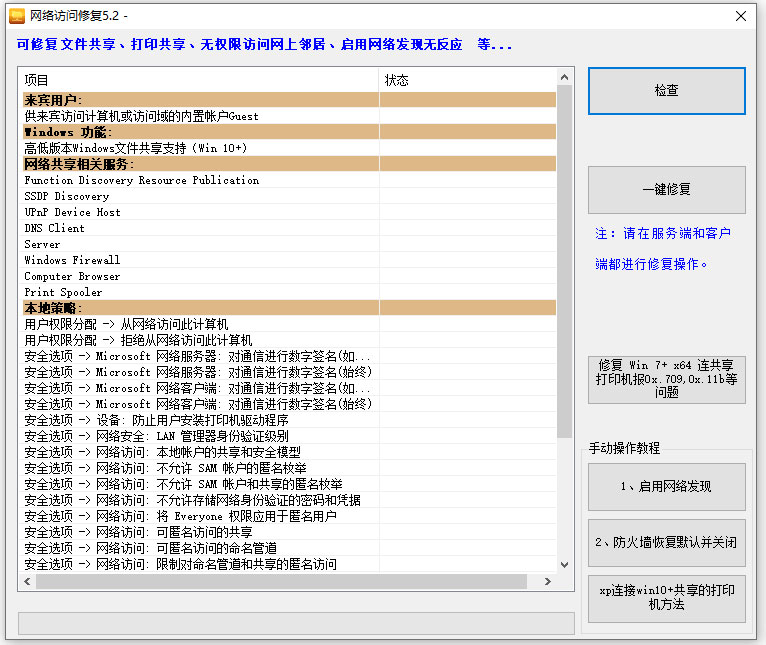Click the blue header description text

[x=264, y=44]
